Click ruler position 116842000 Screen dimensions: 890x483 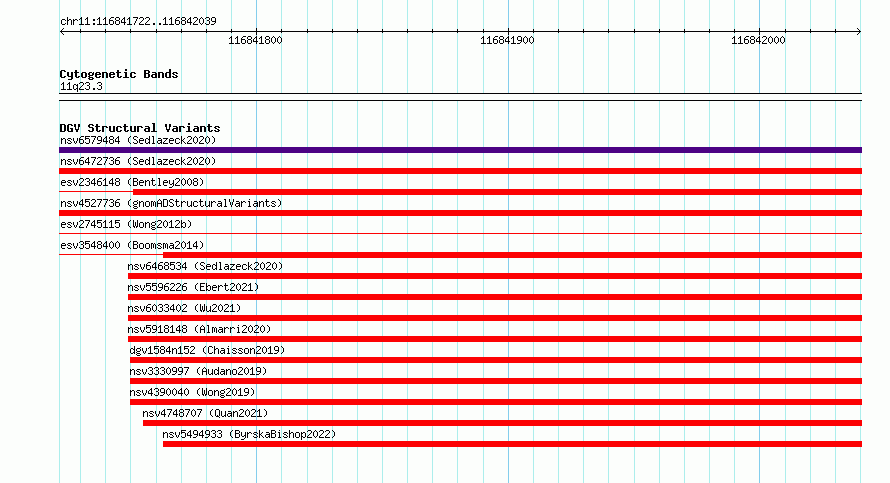tap(758, 40)
